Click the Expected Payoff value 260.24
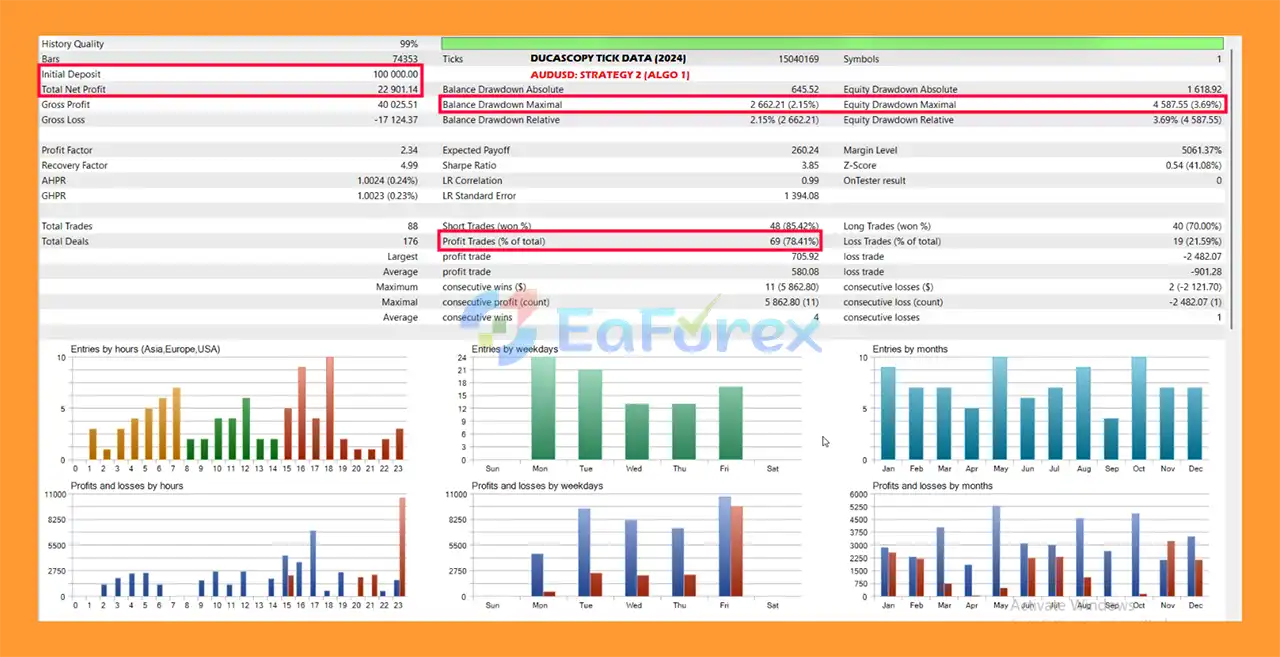1280x657 pixels. click(805, 151)
